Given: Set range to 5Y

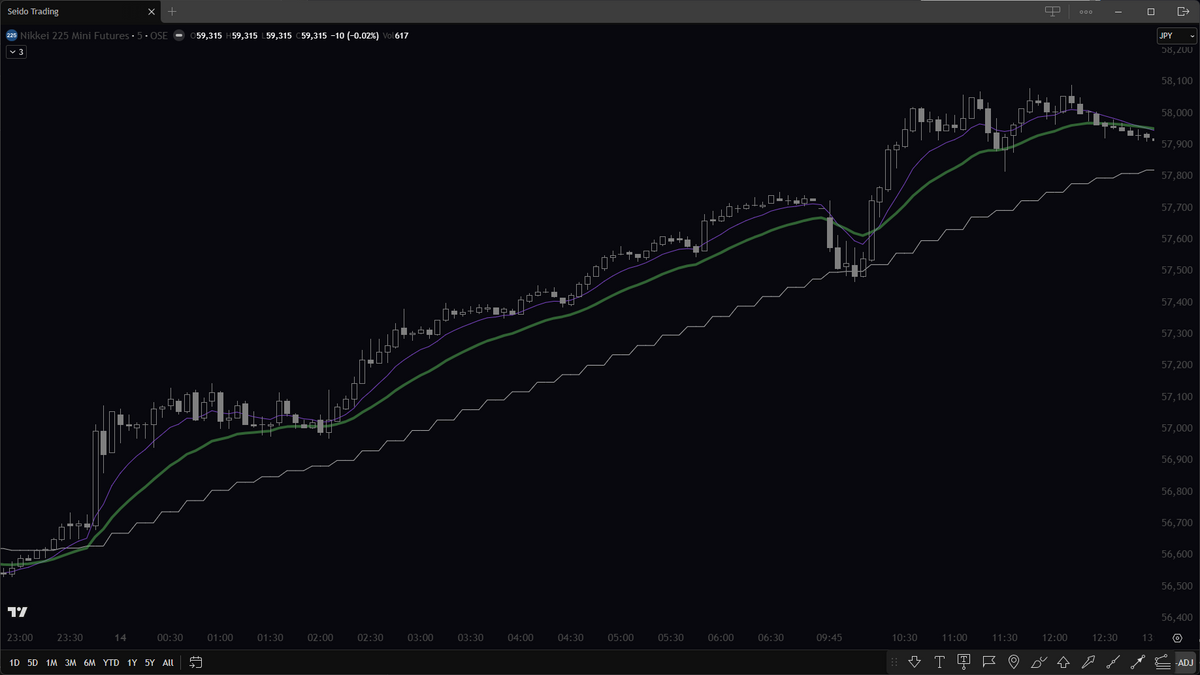Looking at the screenshot, I should [149, 662].
